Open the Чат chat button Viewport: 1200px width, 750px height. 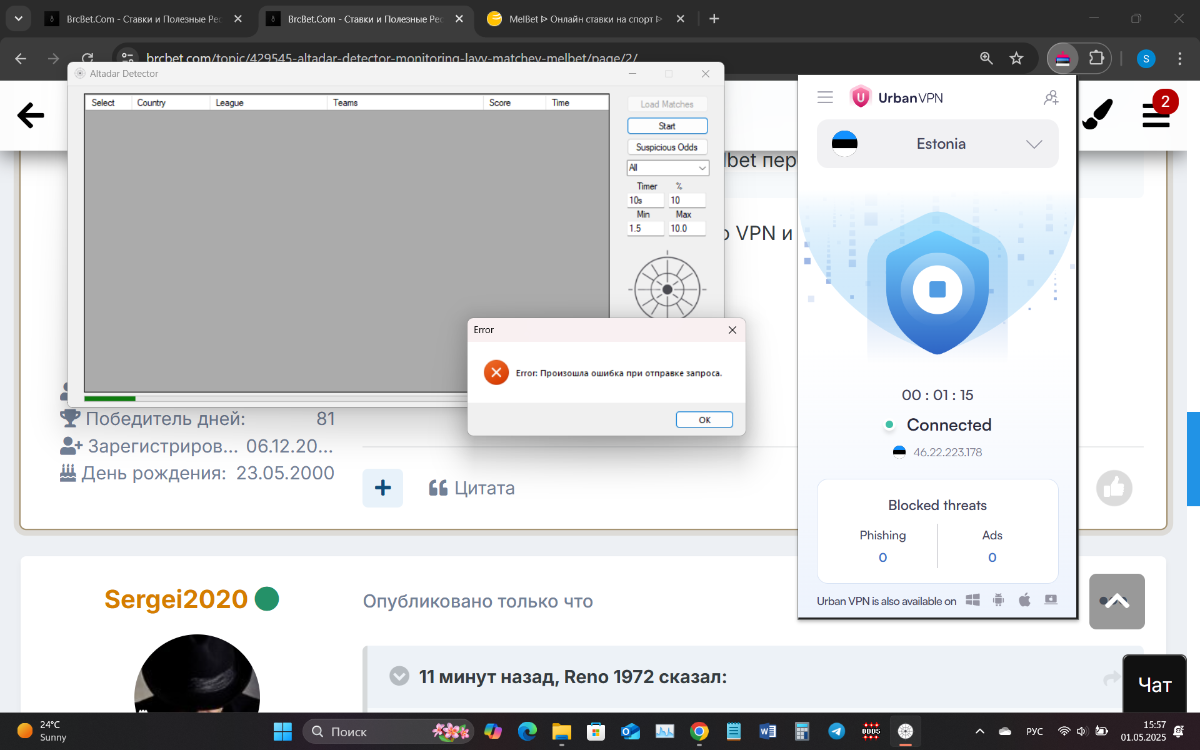coord(1155,685)
